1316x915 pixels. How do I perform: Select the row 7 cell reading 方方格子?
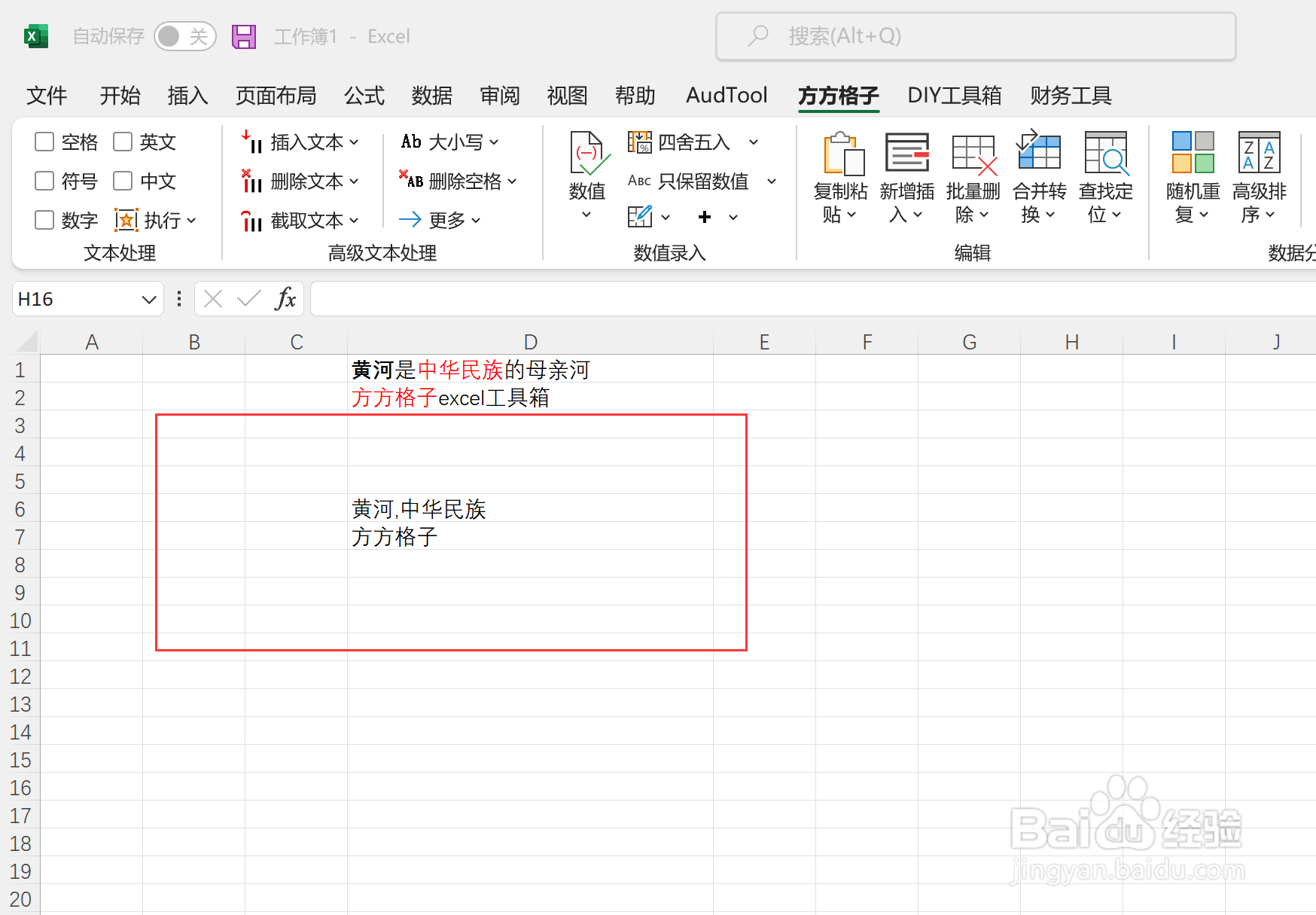(530, 537)
